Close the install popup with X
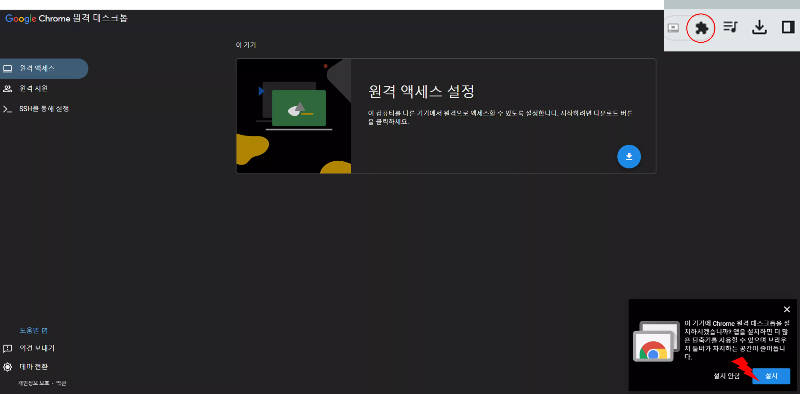800x394 pixels. [786, 309]
